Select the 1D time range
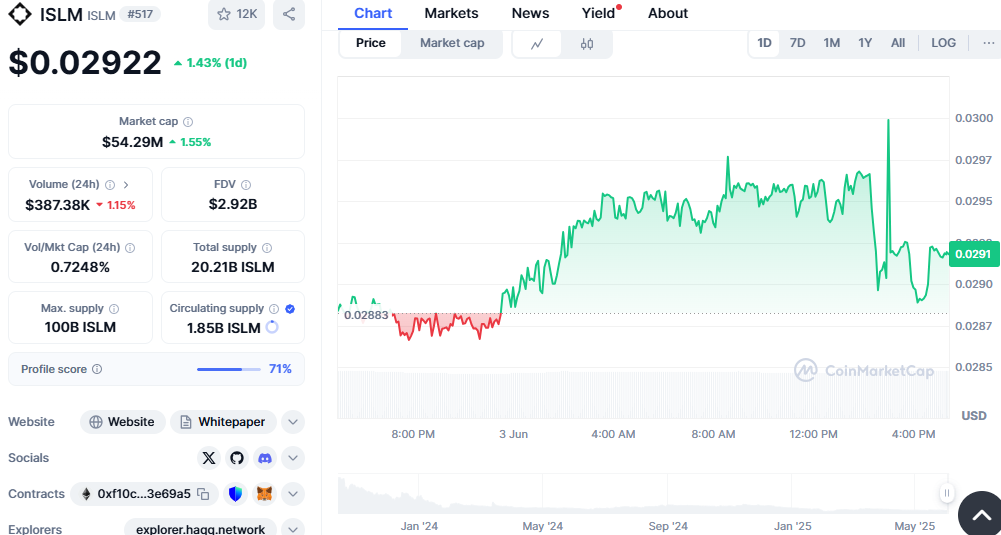1001x535 pixels. [764, 43]
